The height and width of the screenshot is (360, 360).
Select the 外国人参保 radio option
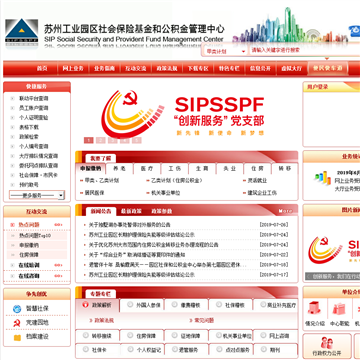coord(130,304)
